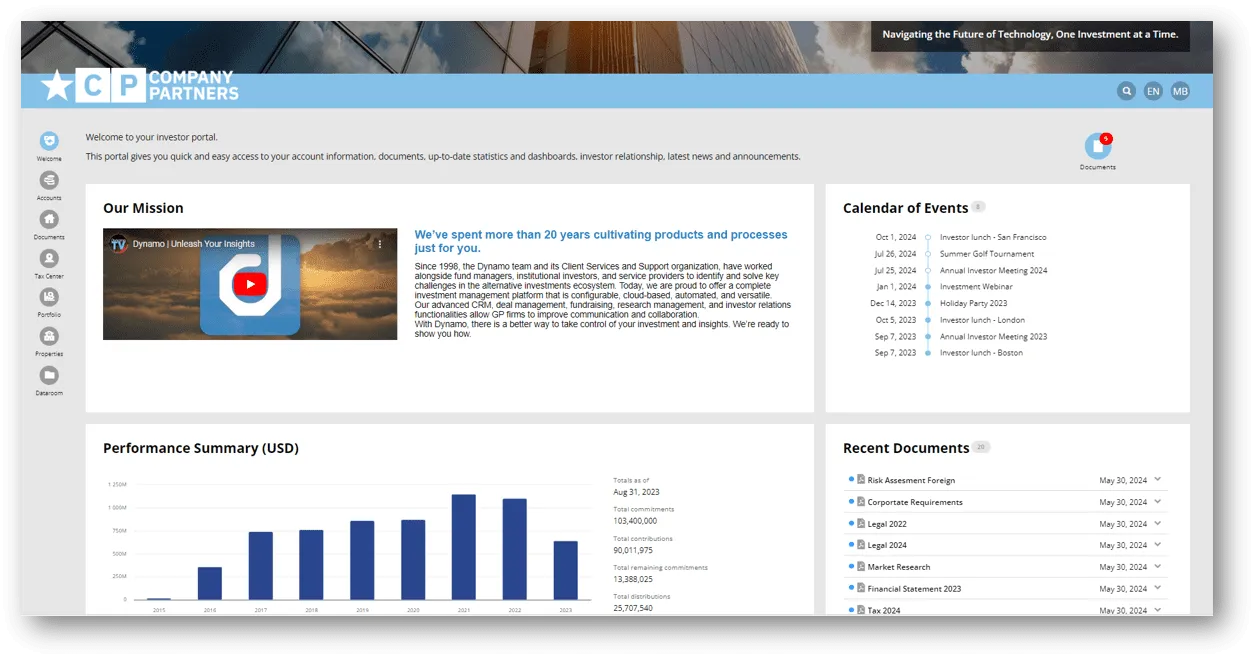Expand the Risk Assesment Foreign document row
1255x658 pixels.
(x=1158, y=479)
